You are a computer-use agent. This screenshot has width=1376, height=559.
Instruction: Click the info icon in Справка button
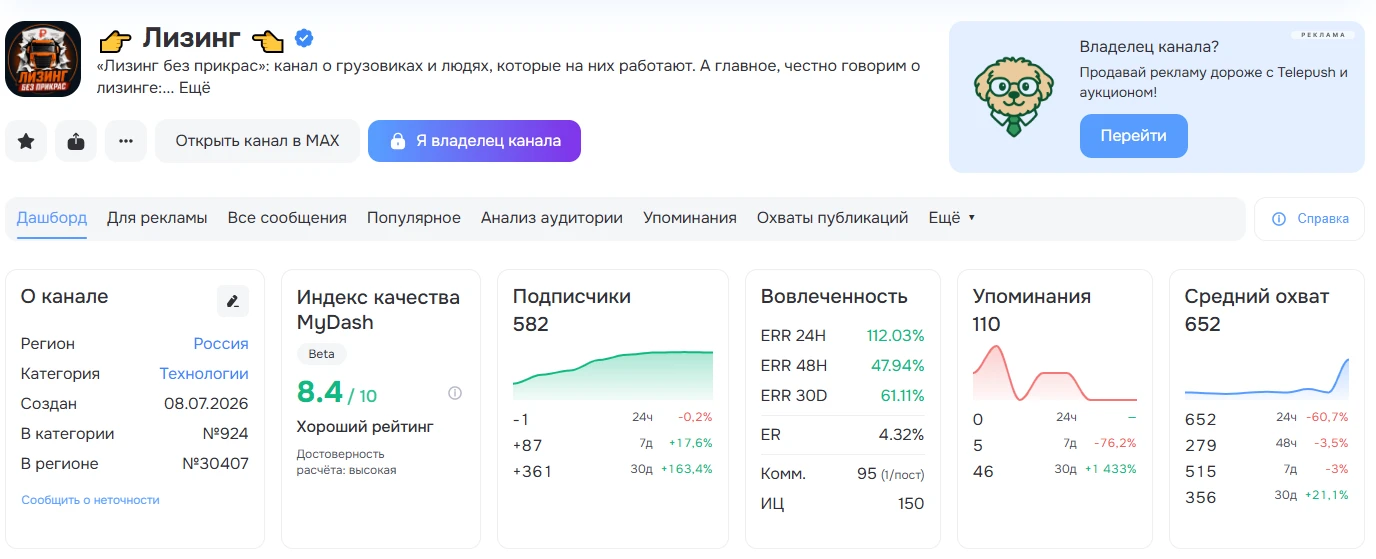click(x=1278, y=219)
